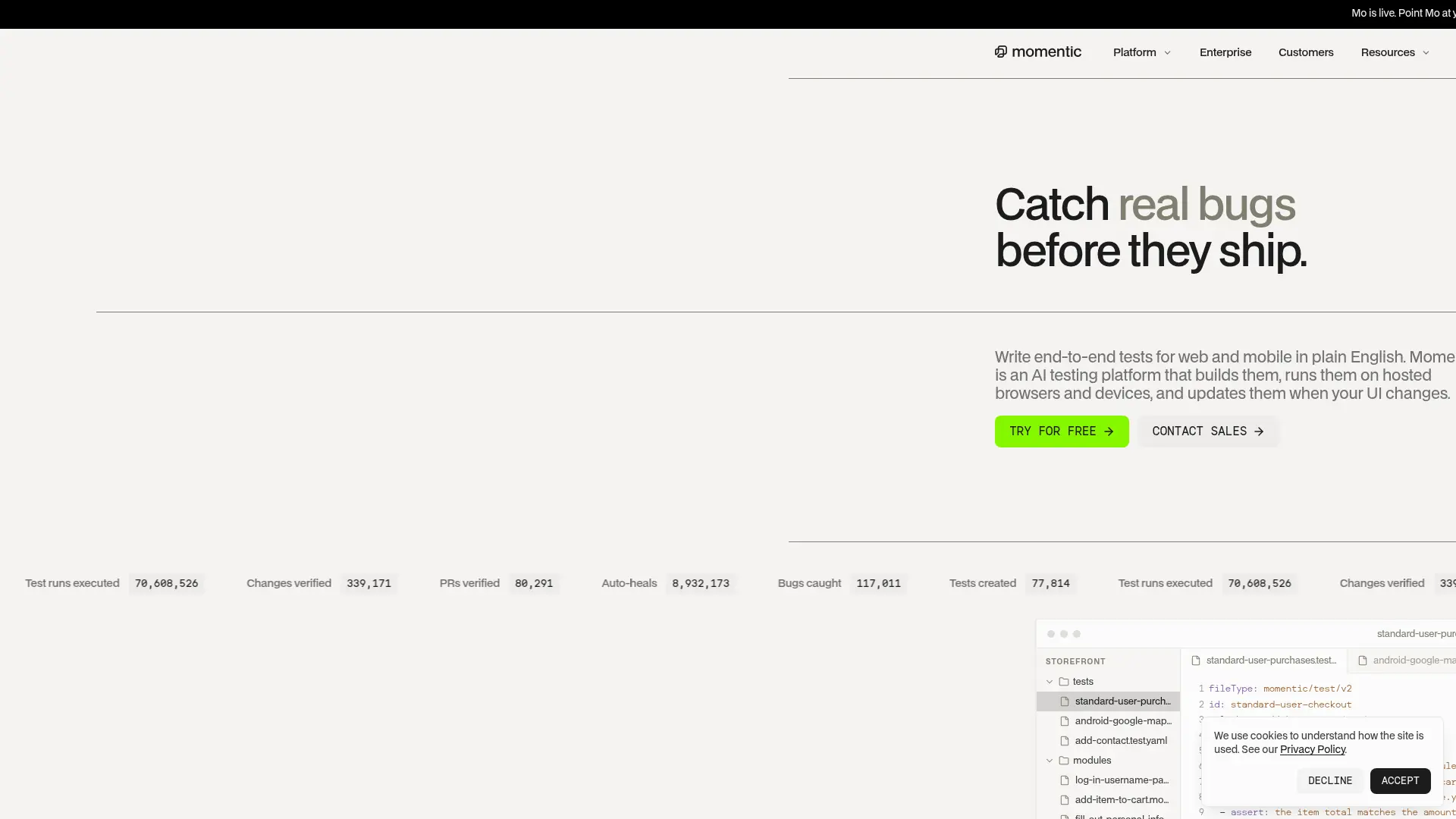The width and height of the screenshot is (1456, 819).
Task: Collapse the tests folder chevron
Action: pos(1050,682)
